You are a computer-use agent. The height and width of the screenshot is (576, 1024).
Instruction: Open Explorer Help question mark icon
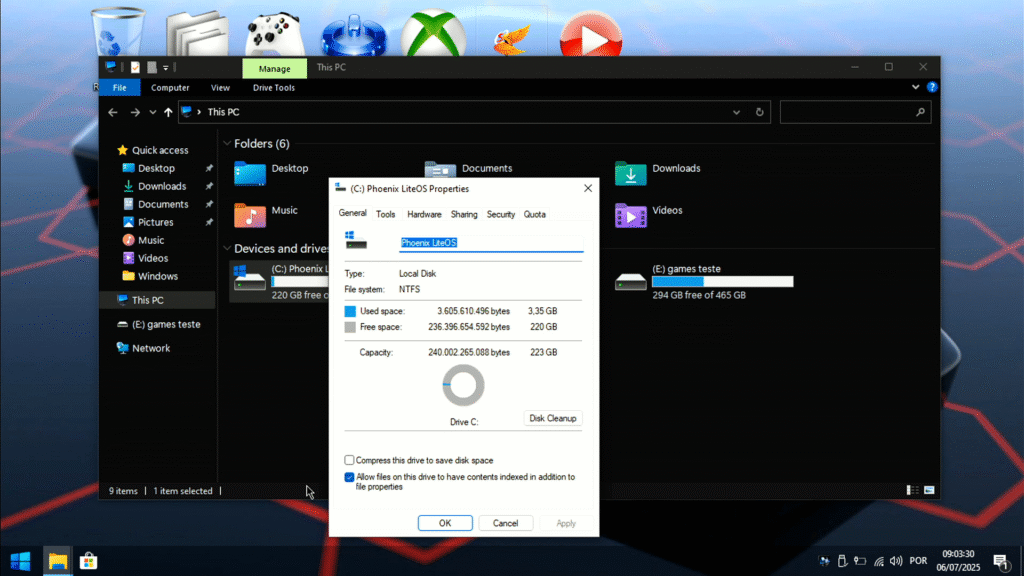click(x=932, y=87)
